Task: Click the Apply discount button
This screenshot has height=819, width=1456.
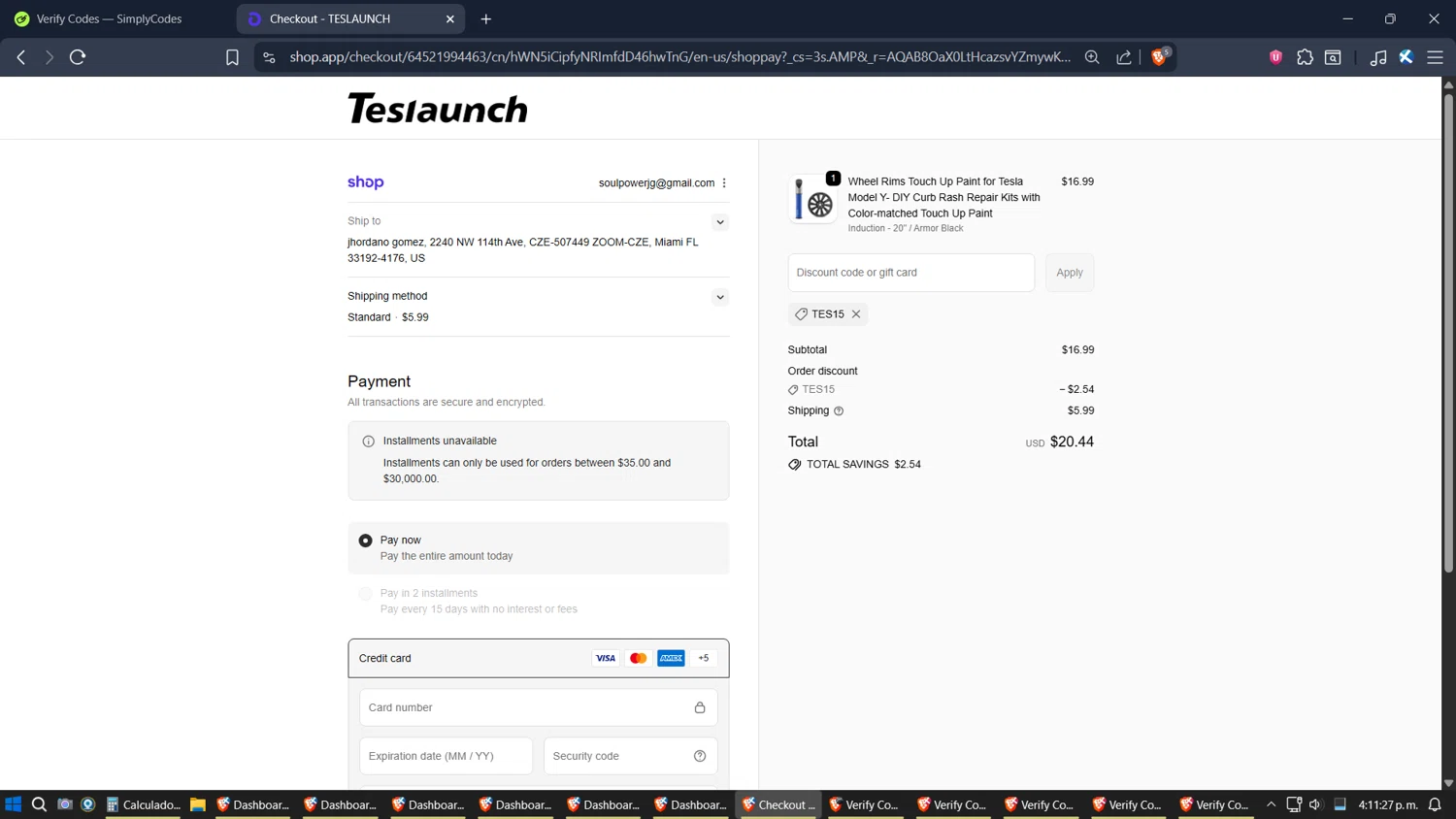Action: (1070, 273)
